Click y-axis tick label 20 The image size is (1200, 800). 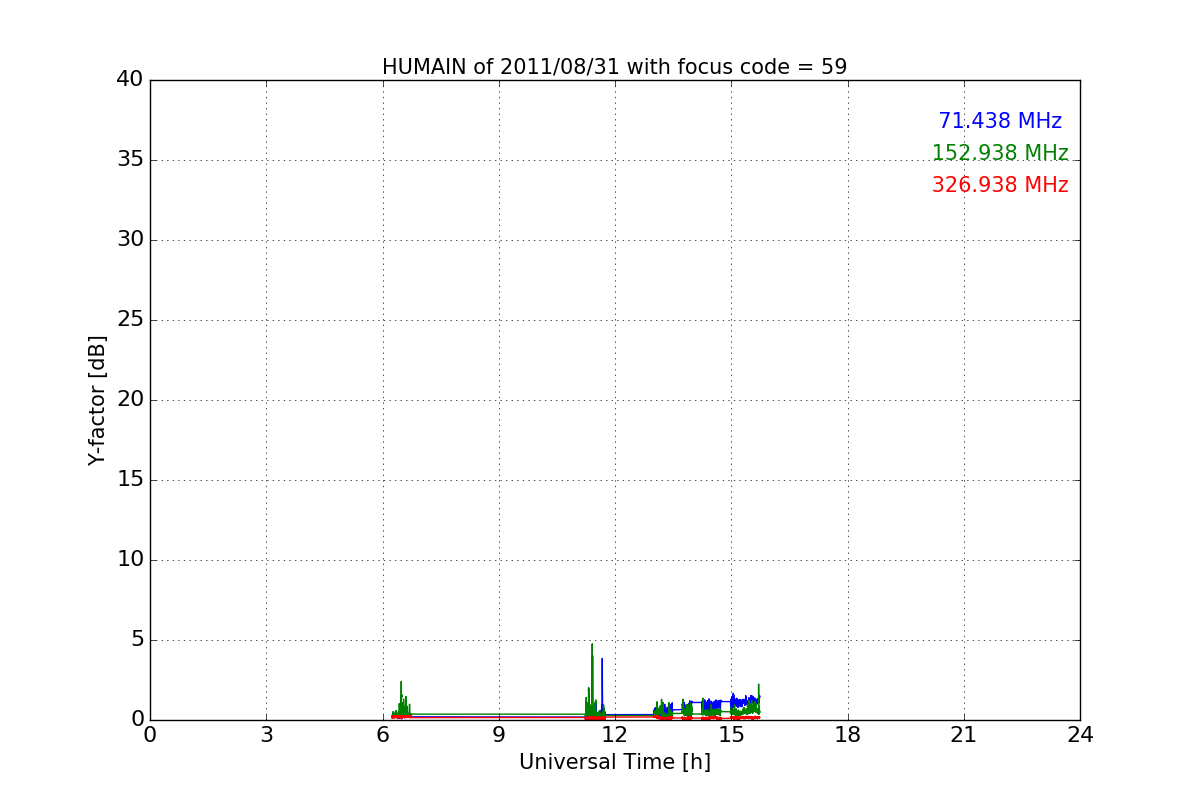coord(130,400)
